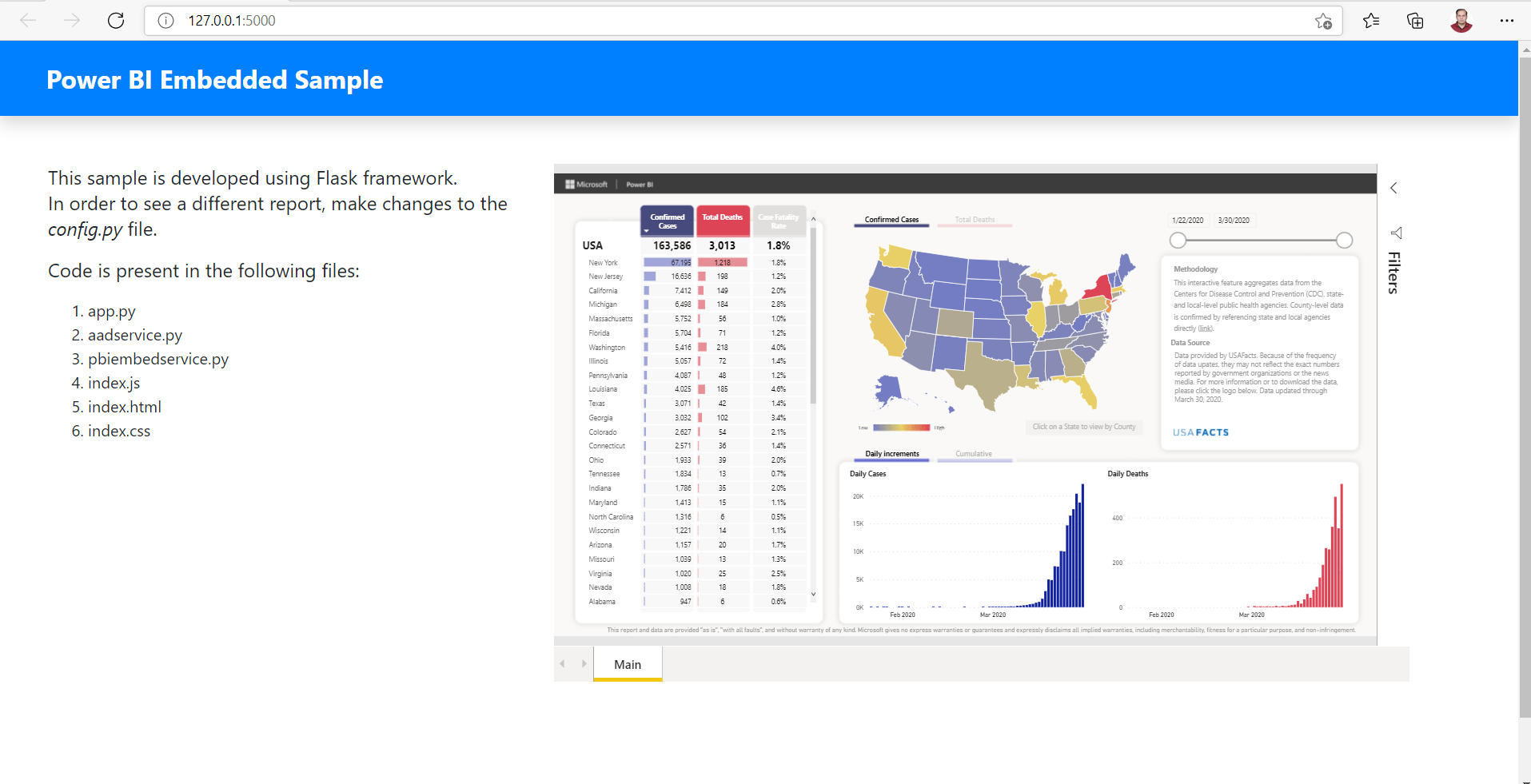Open the USAFACTS logo link
The image size is (1531, 784).
point(1199,432)
